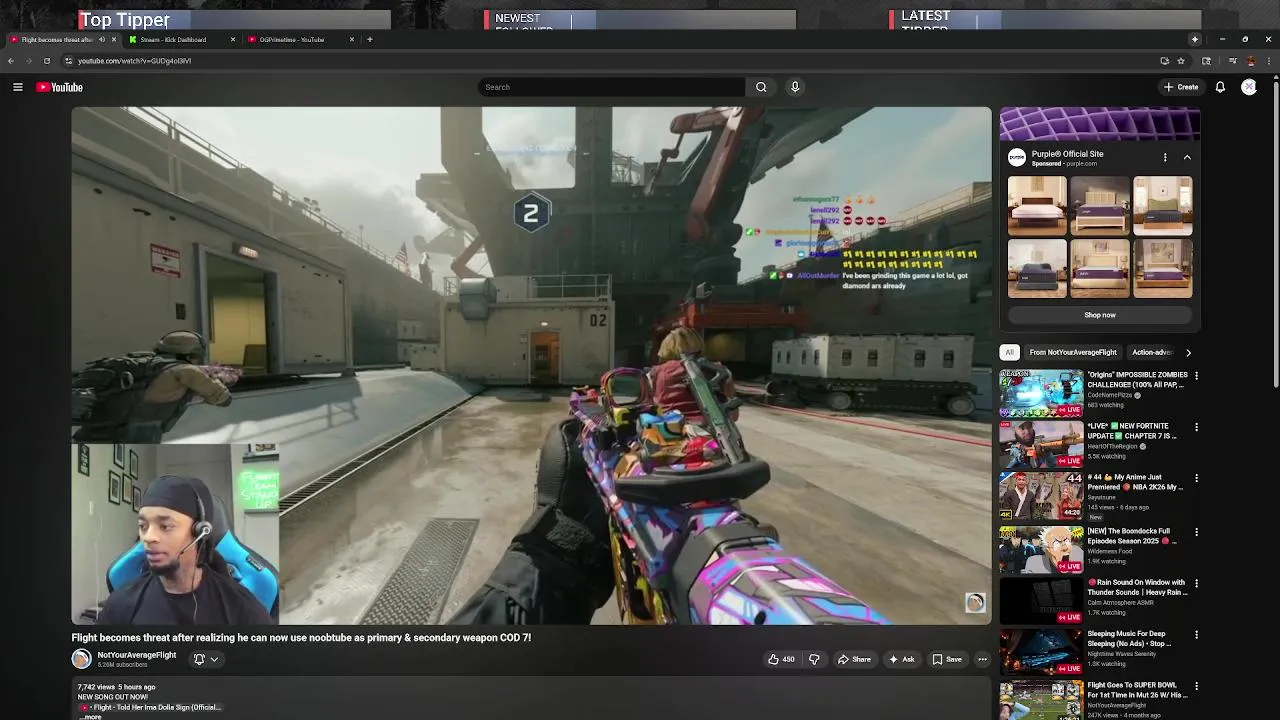Viewport: 1280px width, 720px height.
Task: Click Shop now on Purple ad
Action: (1100, 315)
